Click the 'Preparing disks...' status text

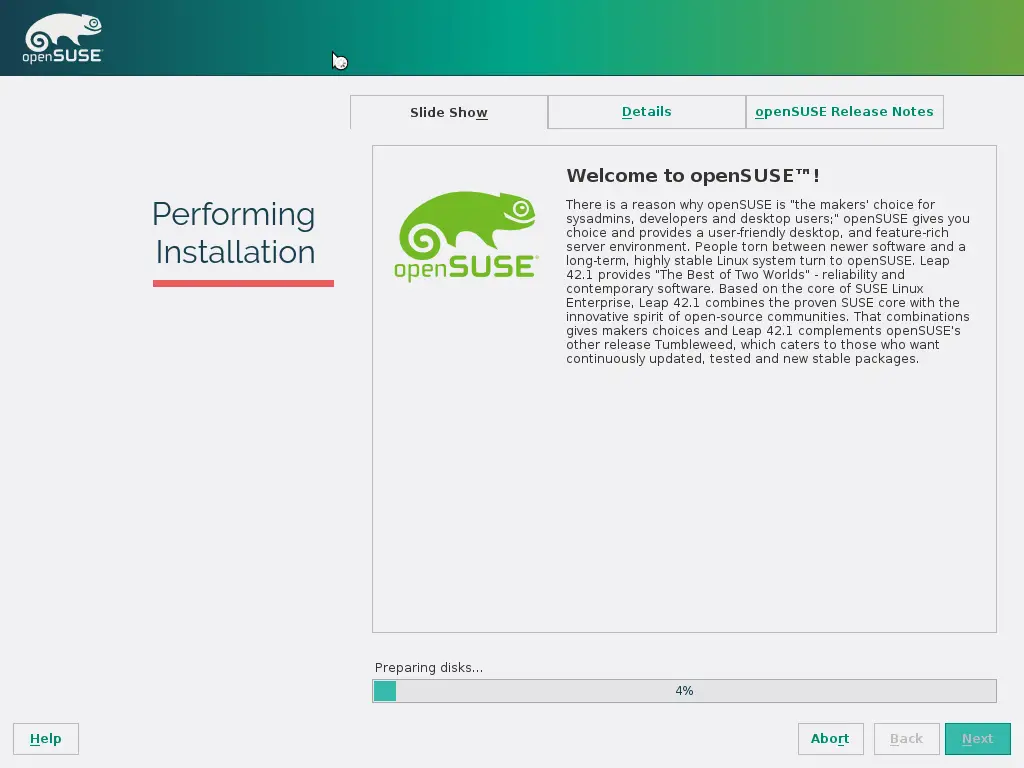429,667
